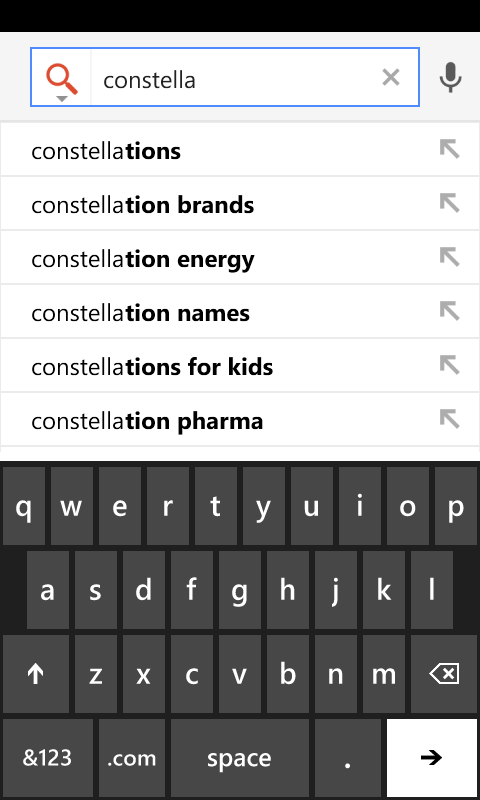
Task: Toggle the shift key on the keyboard
Action: (x=36, y=674)
